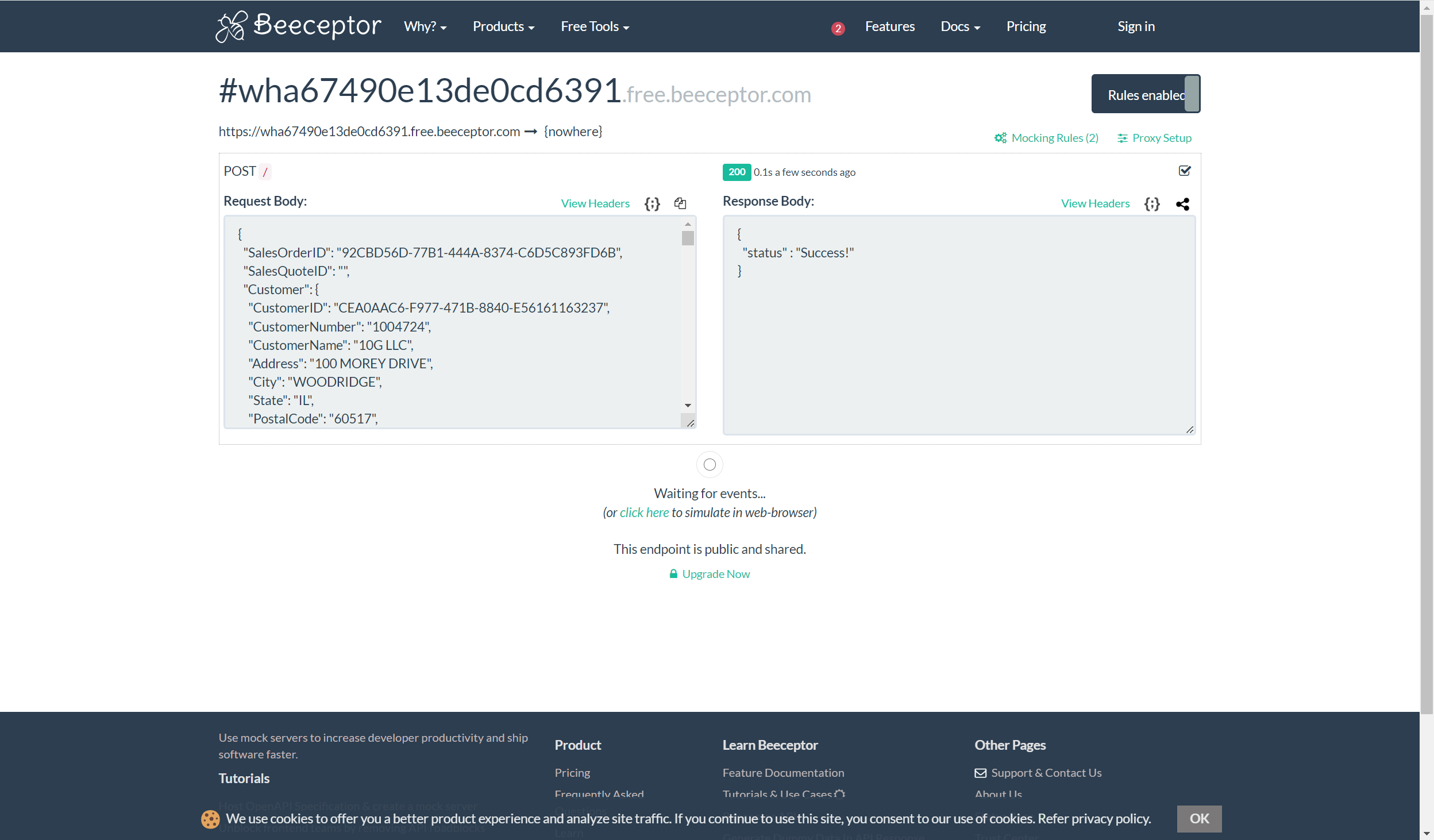The image size is (1434, 840).
Task: Click the Proxy Setup sliders icon
Action: point(1122,138)
